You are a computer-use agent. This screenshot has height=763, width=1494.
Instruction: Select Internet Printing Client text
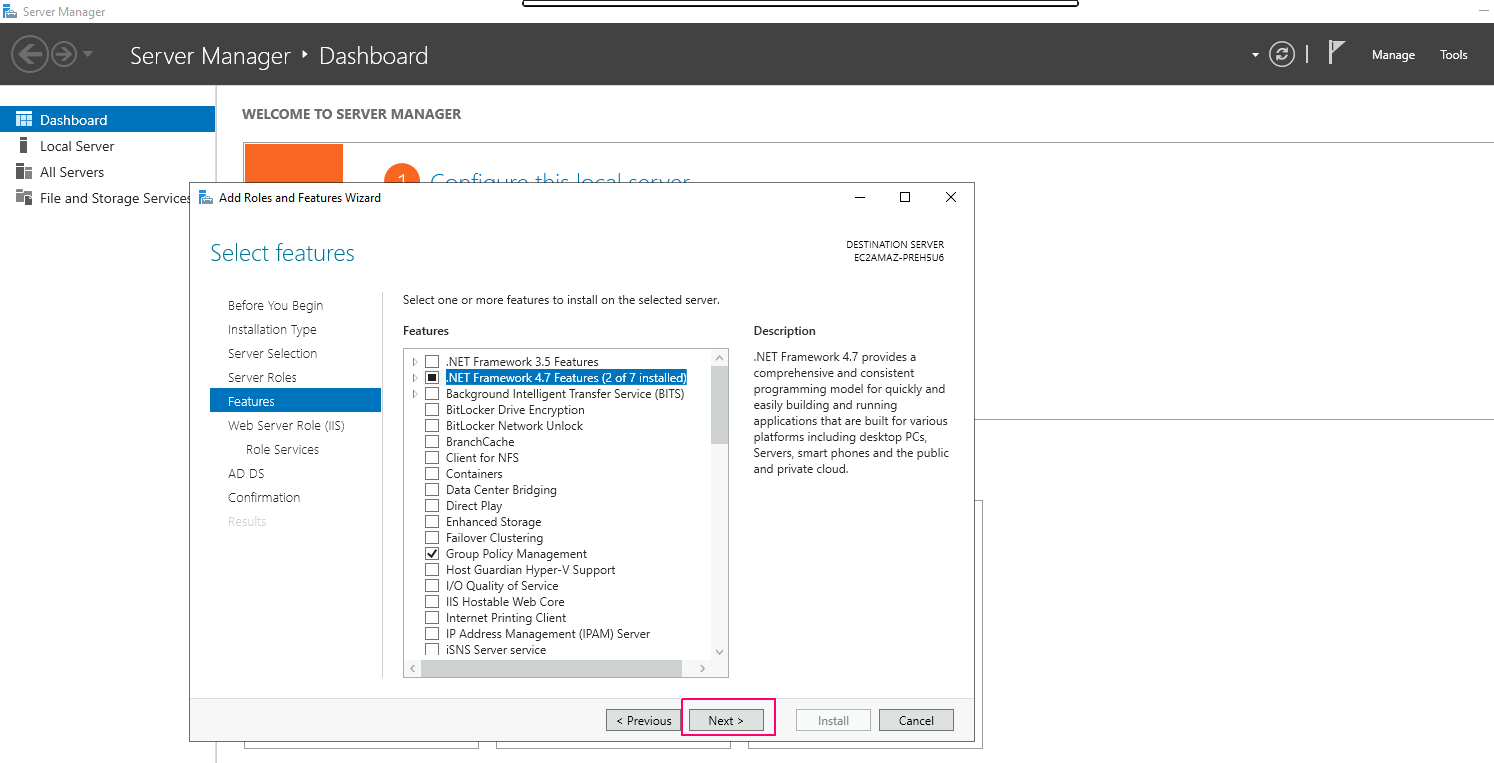[506, 617]
